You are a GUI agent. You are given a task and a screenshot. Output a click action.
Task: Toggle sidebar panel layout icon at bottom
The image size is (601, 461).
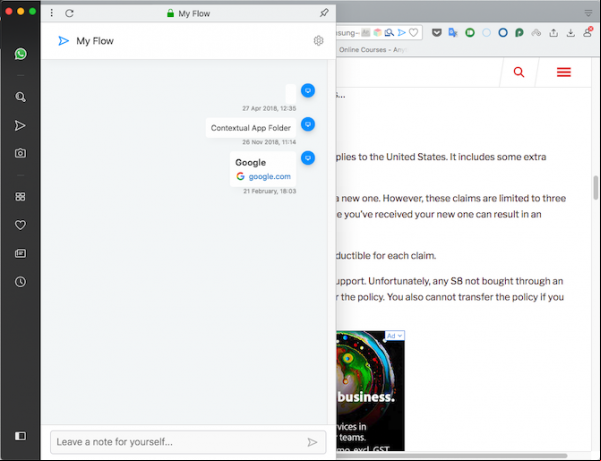coord(20,436)
